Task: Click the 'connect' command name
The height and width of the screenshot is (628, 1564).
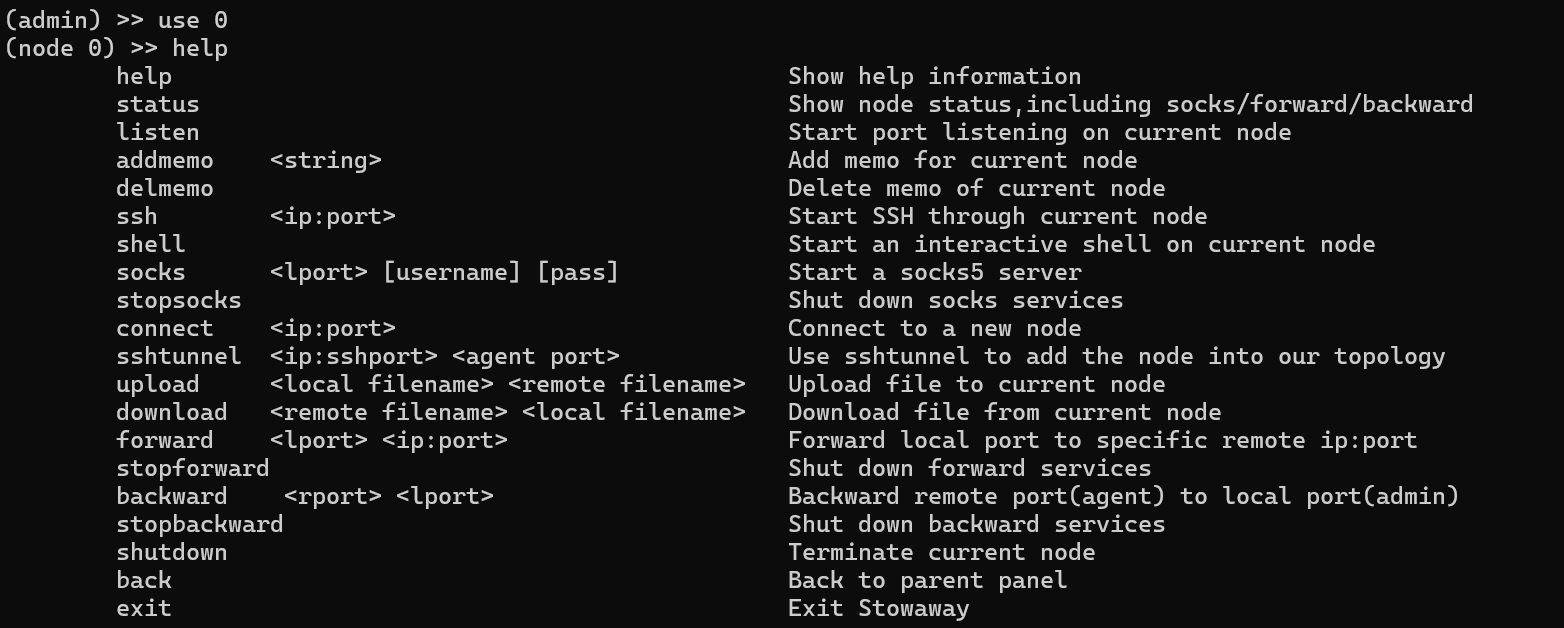Action: click(x=165, y=328)
